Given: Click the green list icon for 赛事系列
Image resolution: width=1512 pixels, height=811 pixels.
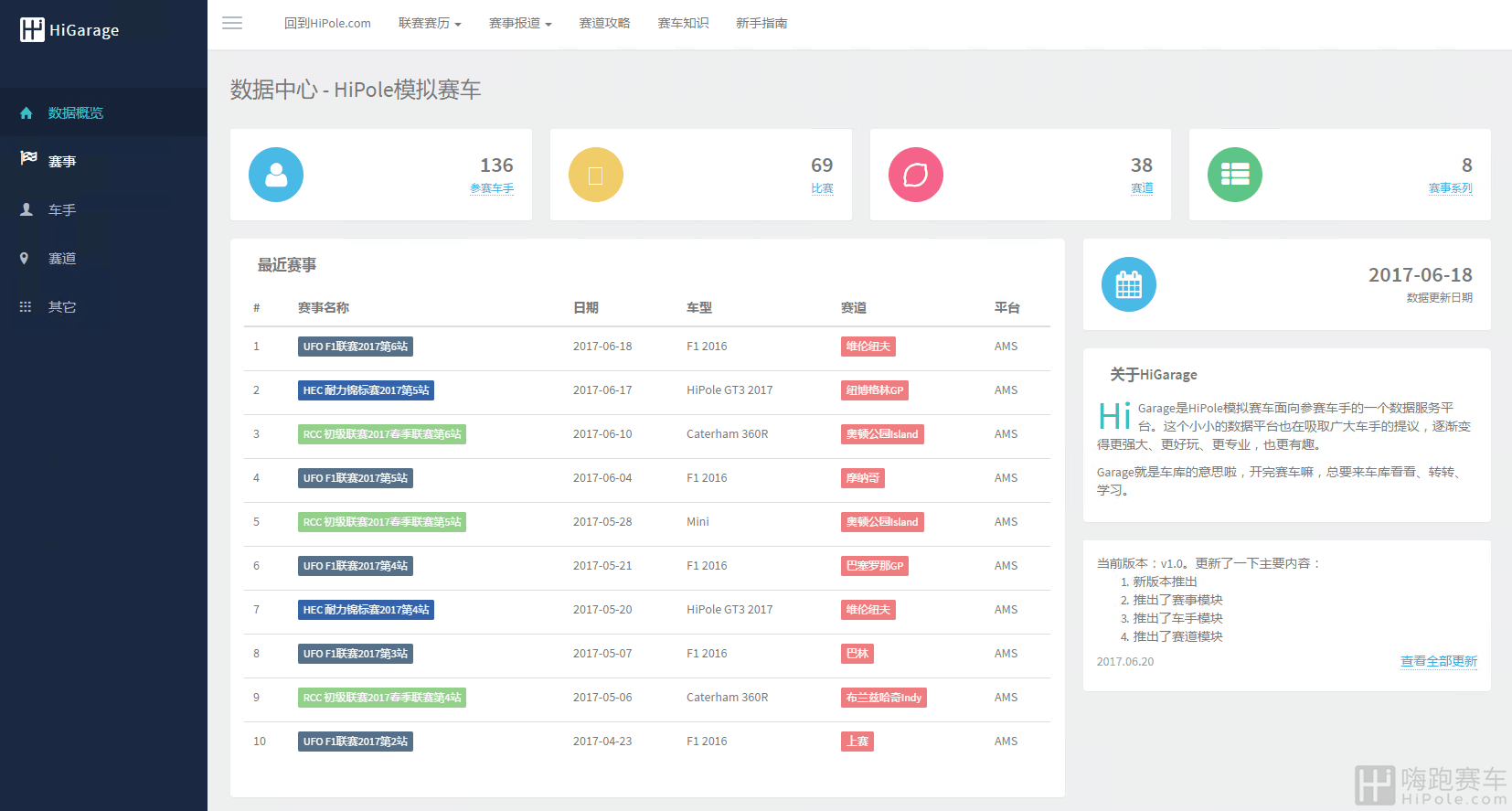Looking at the screenshot, I should [x=1235, y=175].
